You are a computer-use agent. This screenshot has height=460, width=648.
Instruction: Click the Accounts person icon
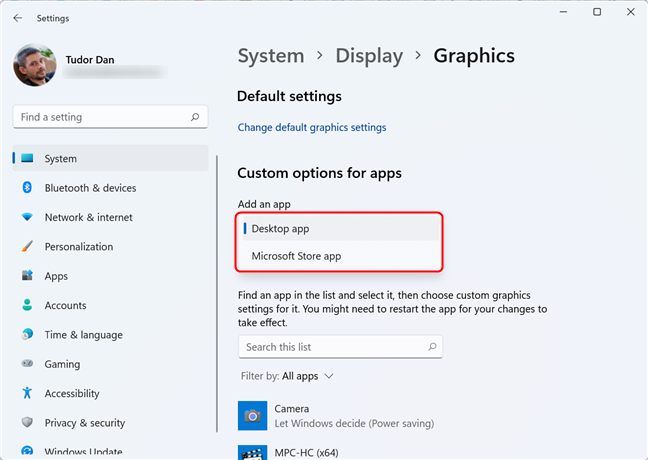tap(27, 305)
